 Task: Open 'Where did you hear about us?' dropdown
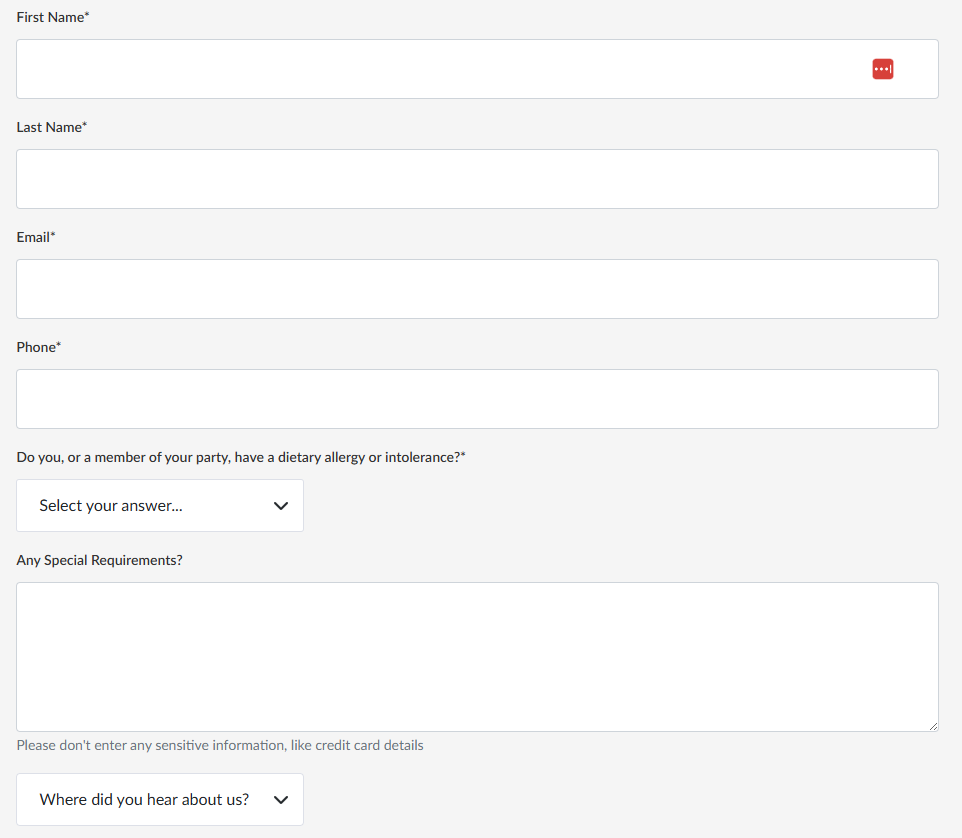[160, 800]
